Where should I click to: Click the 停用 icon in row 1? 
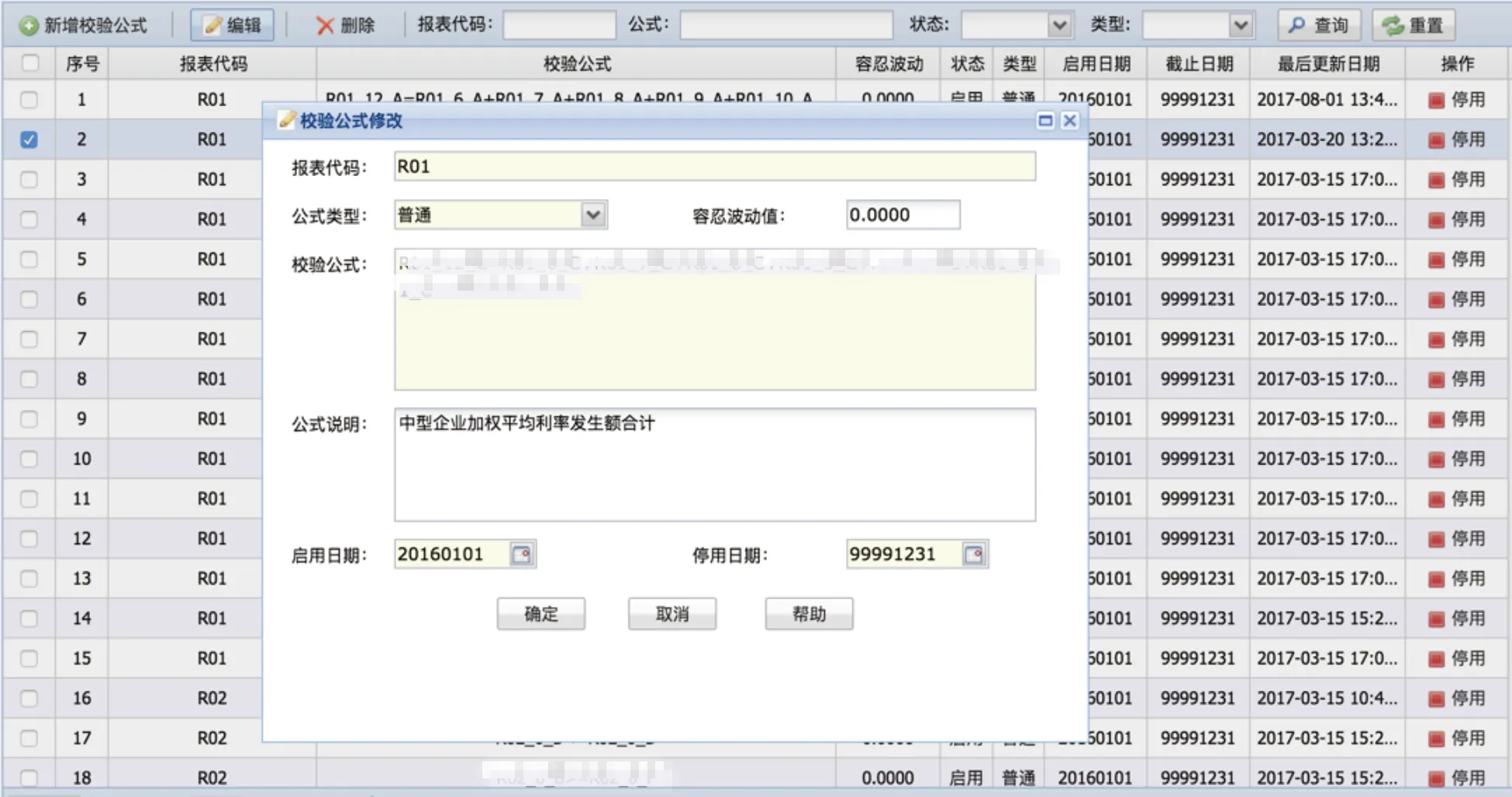coord(1436,100)
